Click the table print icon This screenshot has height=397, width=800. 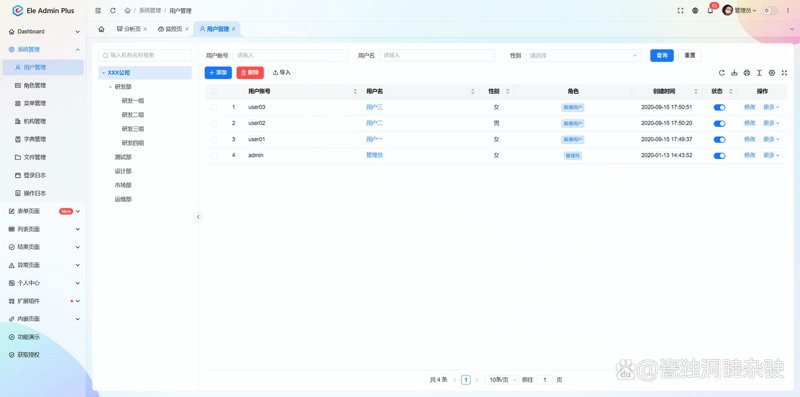pos(747,73)
